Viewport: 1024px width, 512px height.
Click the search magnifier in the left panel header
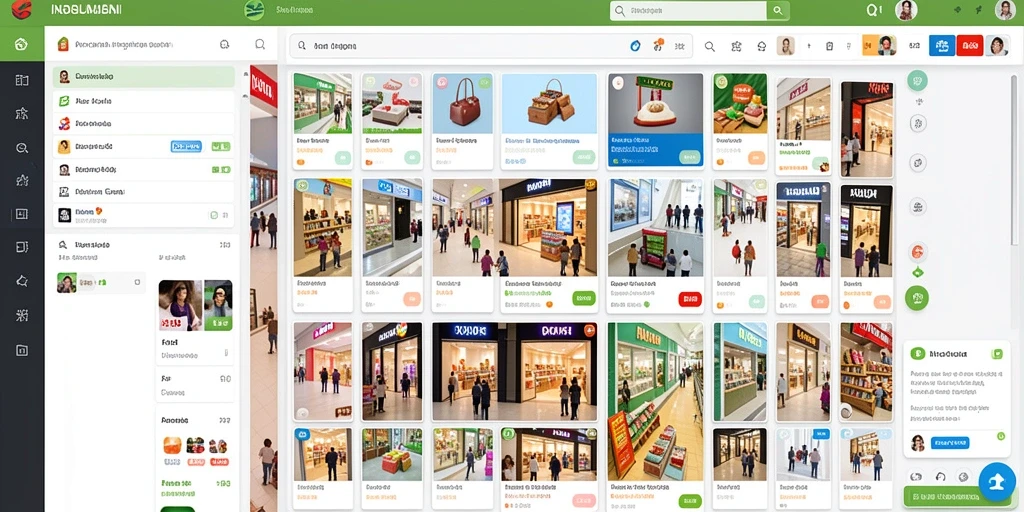(x=260, y=44)
